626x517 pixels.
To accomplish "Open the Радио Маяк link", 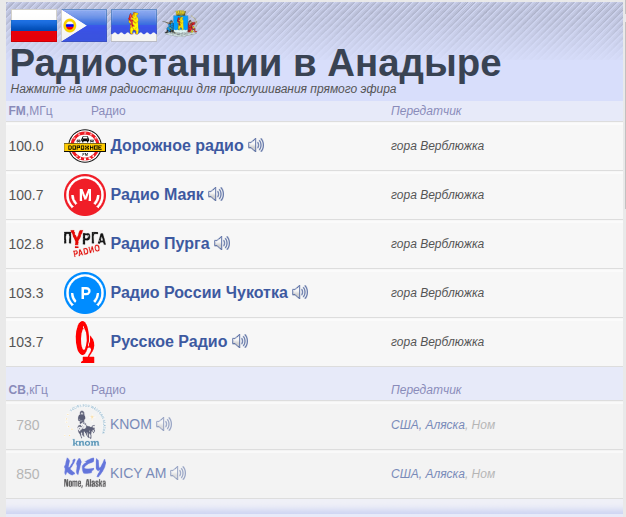I will click(157, 194).
